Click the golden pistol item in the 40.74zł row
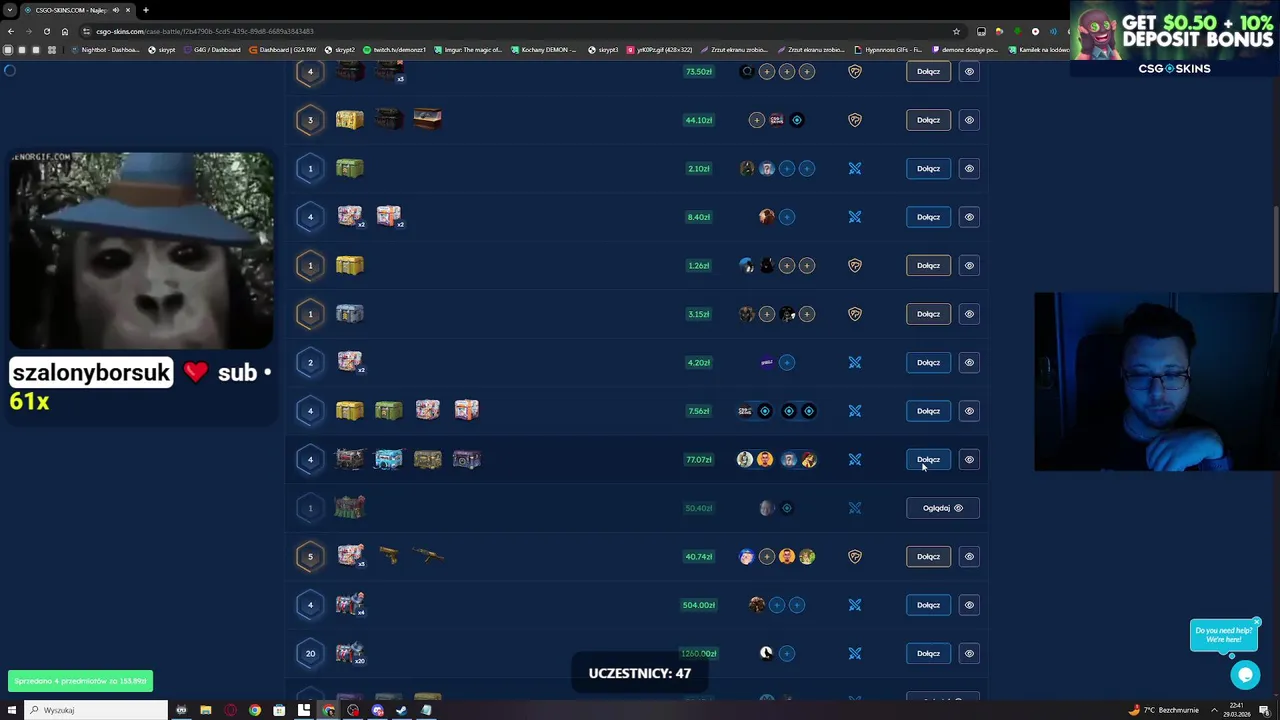1280x720 pixels. coord(389,555)
